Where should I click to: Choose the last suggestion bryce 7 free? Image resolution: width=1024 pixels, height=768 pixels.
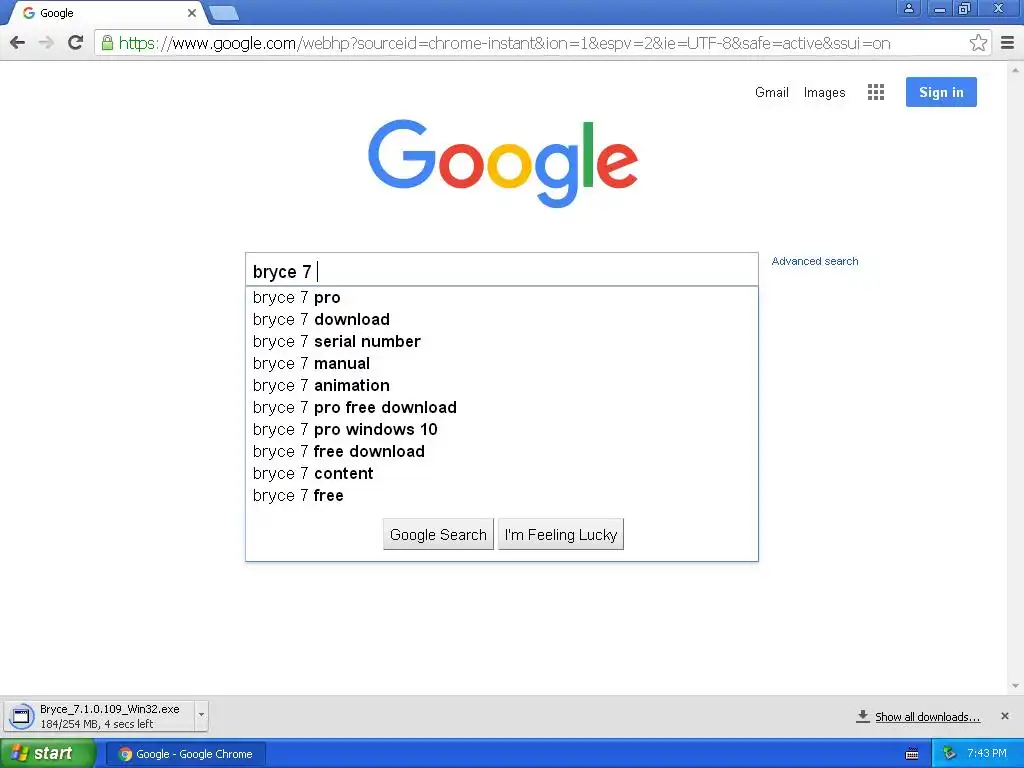tap(502, 496)
